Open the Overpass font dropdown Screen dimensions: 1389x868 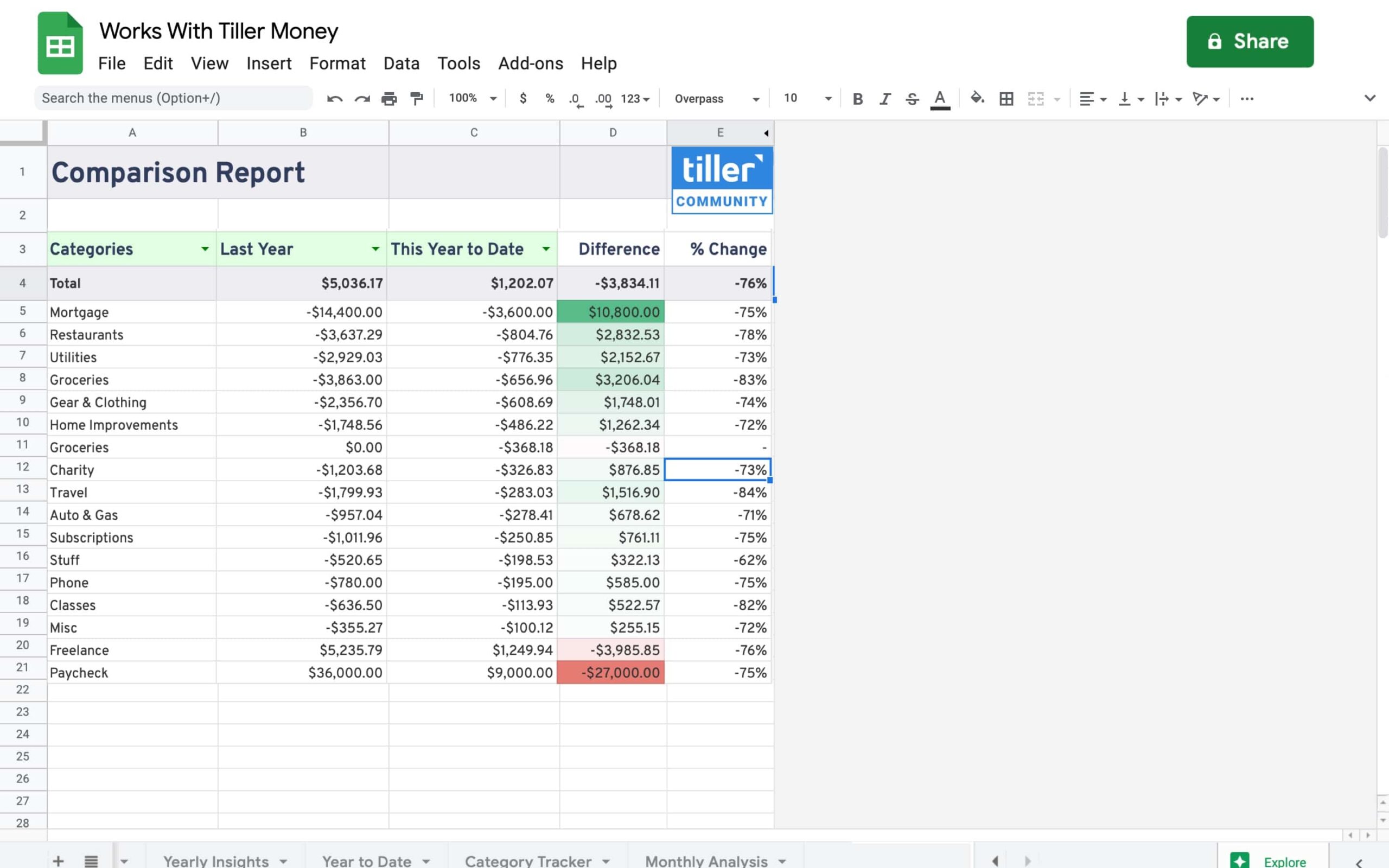[x=717, y=99]
